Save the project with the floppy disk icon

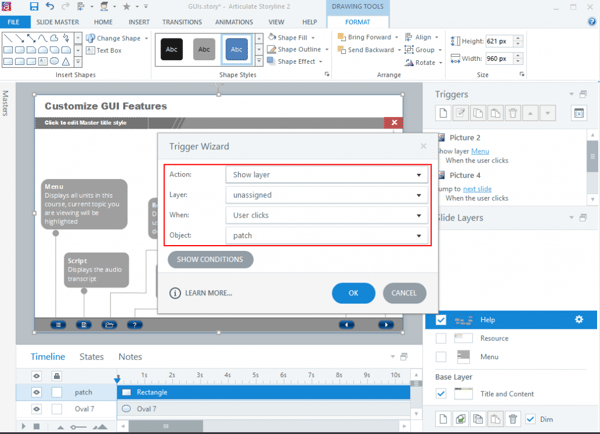(x=34, y=6)
